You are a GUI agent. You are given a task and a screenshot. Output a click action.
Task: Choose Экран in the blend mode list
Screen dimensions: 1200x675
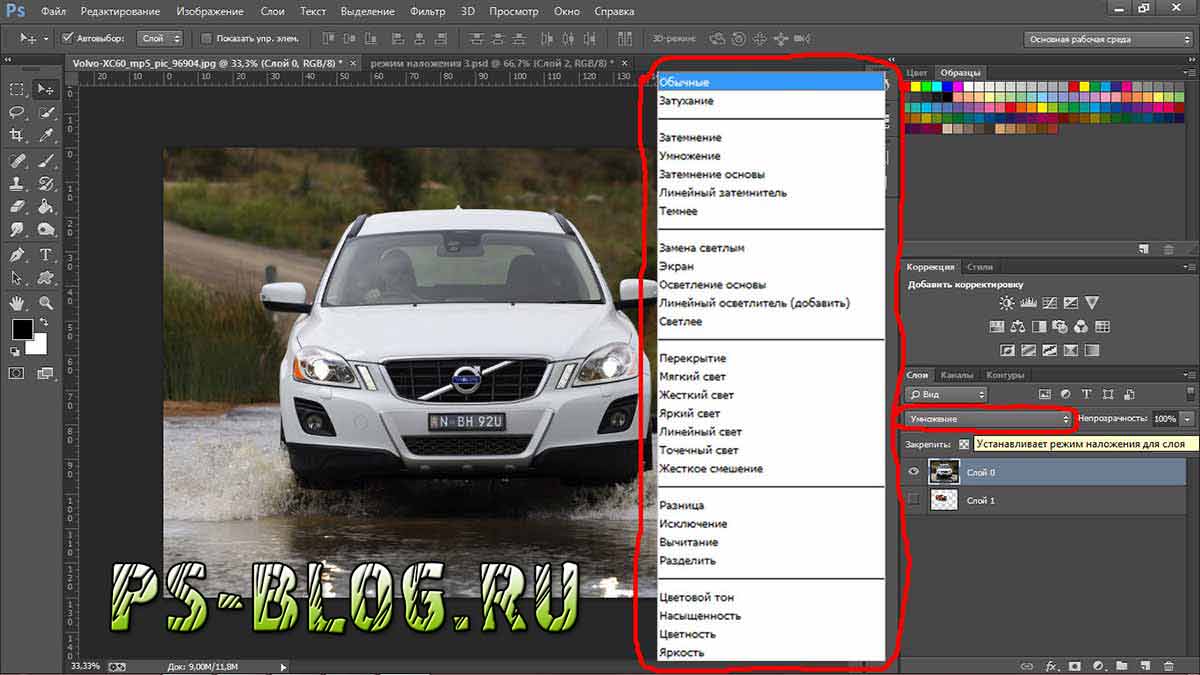(x=676, y=267)
